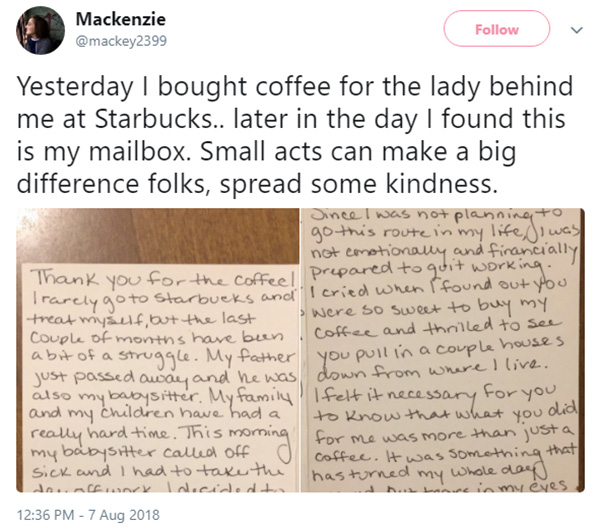The width and height of the screenshot is (600, 527).
Task: Click the handwritten 'my babysitter called off' line
Action: click(140, 453)
